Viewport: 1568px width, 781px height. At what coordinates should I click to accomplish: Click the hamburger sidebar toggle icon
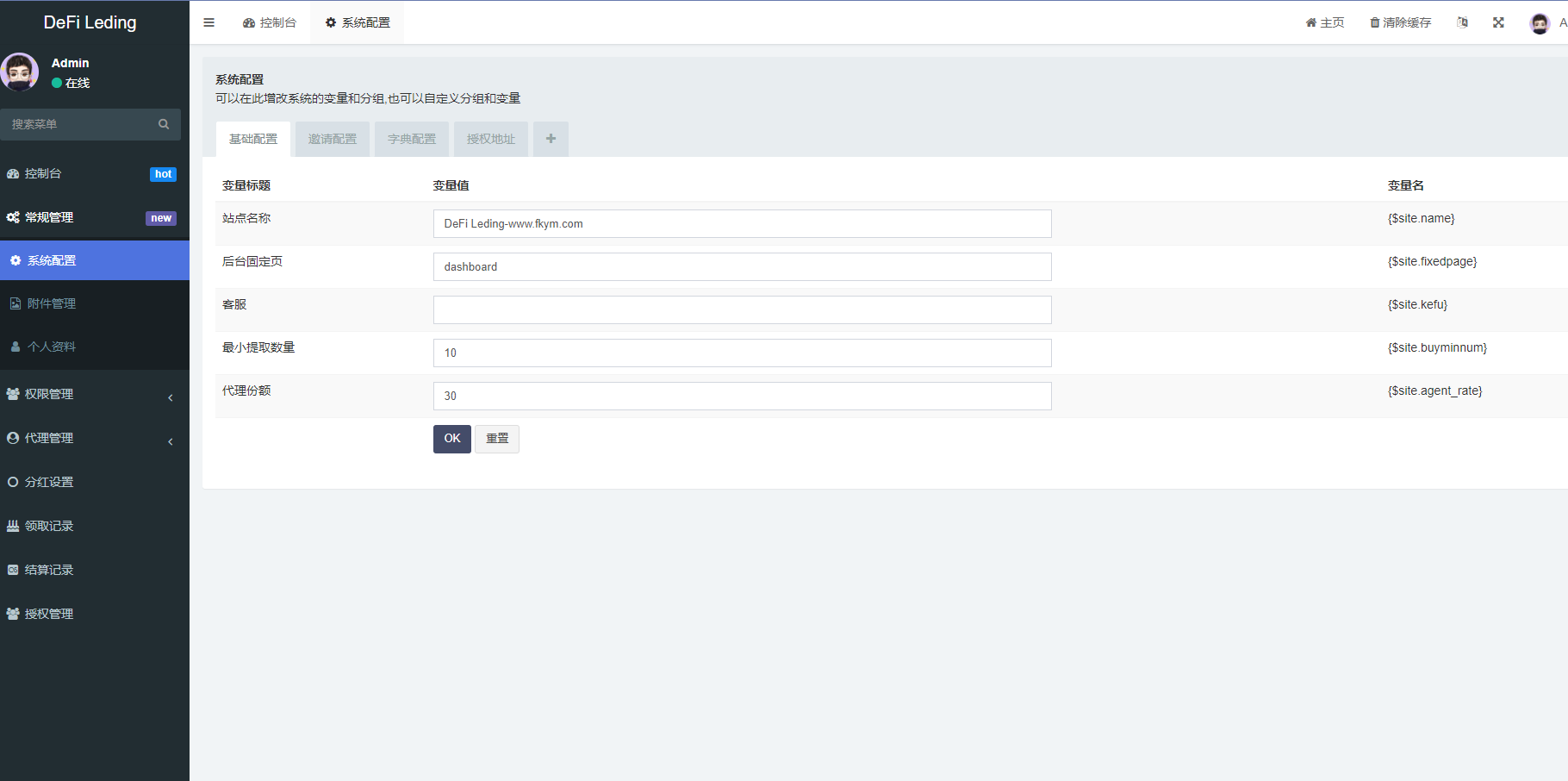[x=208, y=22]
